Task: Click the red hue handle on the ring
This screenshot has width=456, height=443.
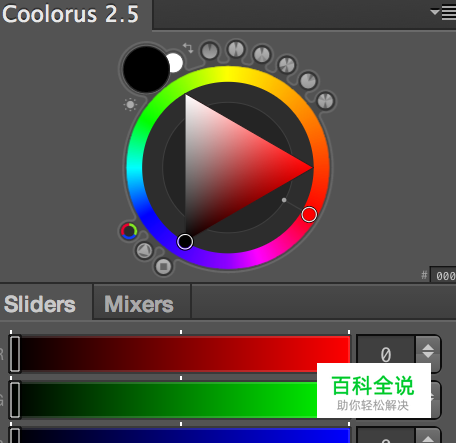Action: (309, 214)
